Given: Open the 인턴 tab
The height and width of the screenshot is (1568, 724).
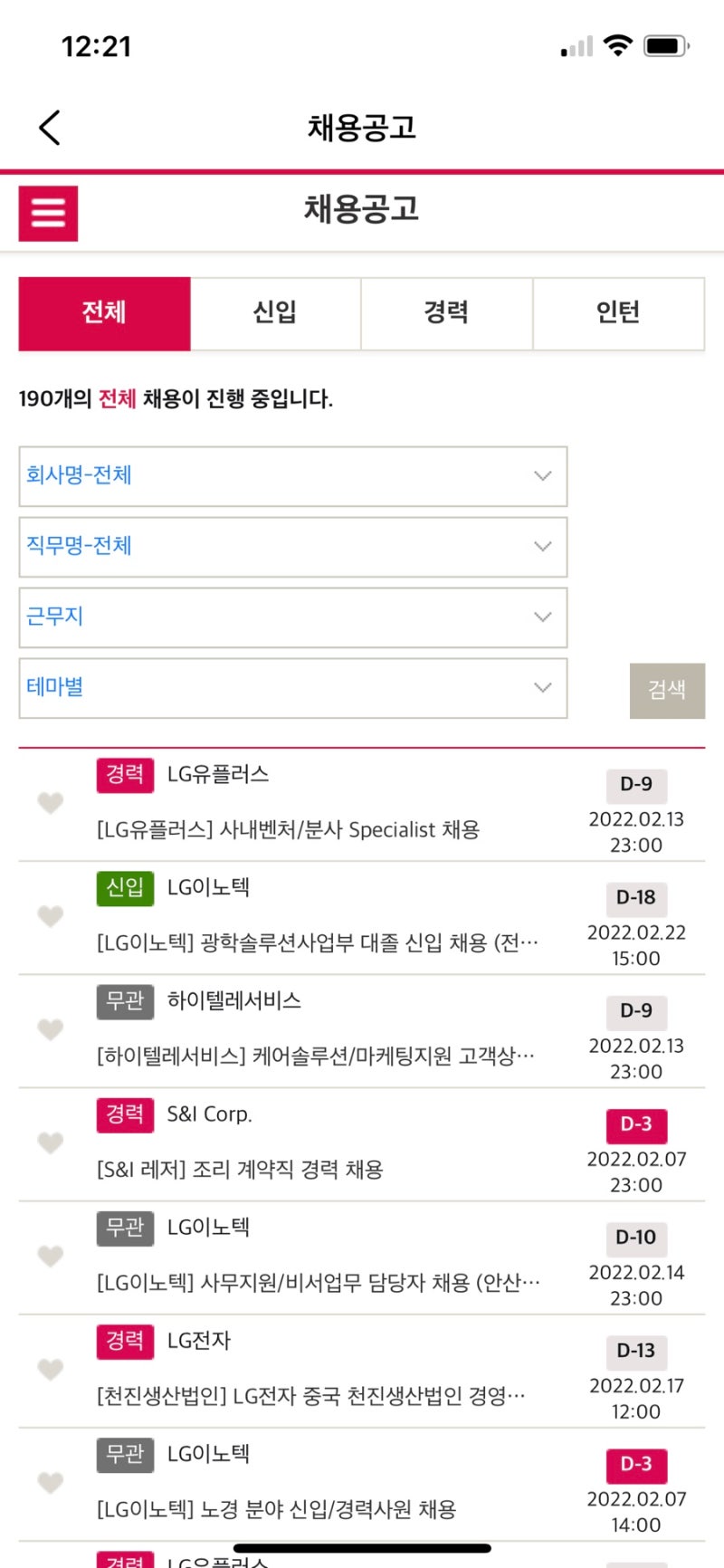Looking at the screenshot, I should coord(618,313).
